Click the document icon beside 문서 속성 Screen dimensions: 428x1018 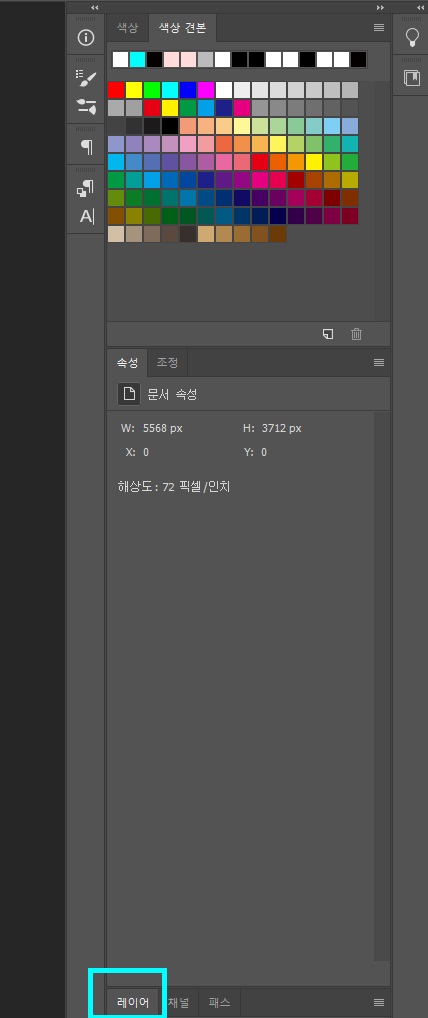(x=129, y=394)
